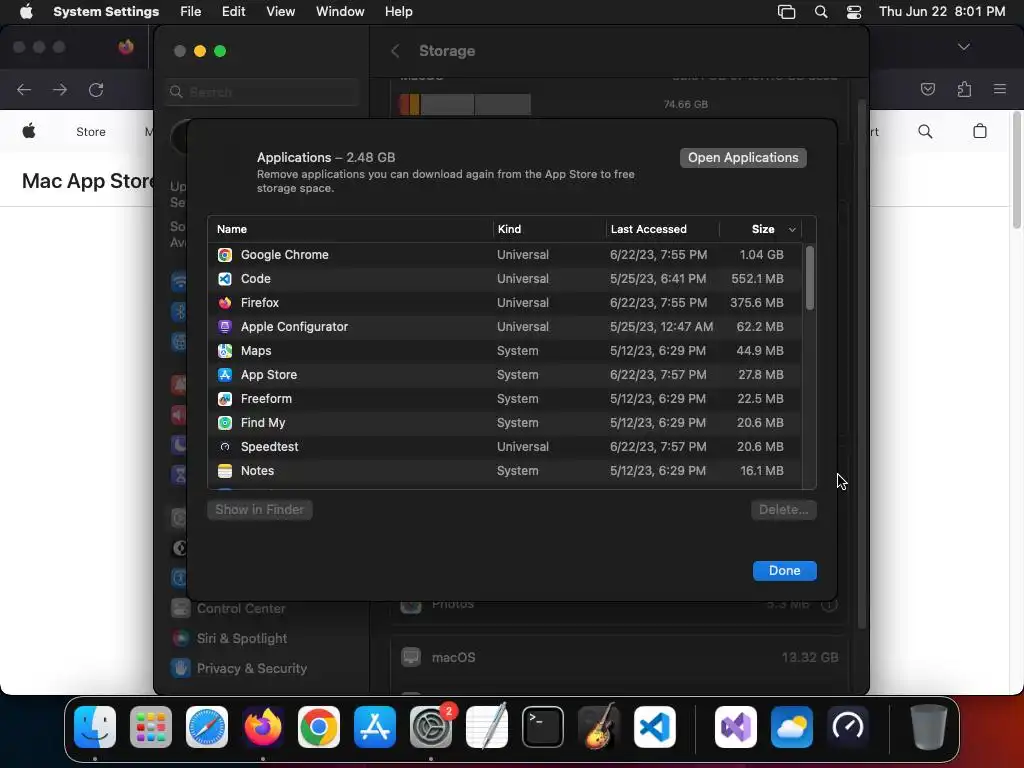The height and width of the screenshot is (768, 1024).
Task: Open Speedtest app from the Dock
Action: (848, 727)
